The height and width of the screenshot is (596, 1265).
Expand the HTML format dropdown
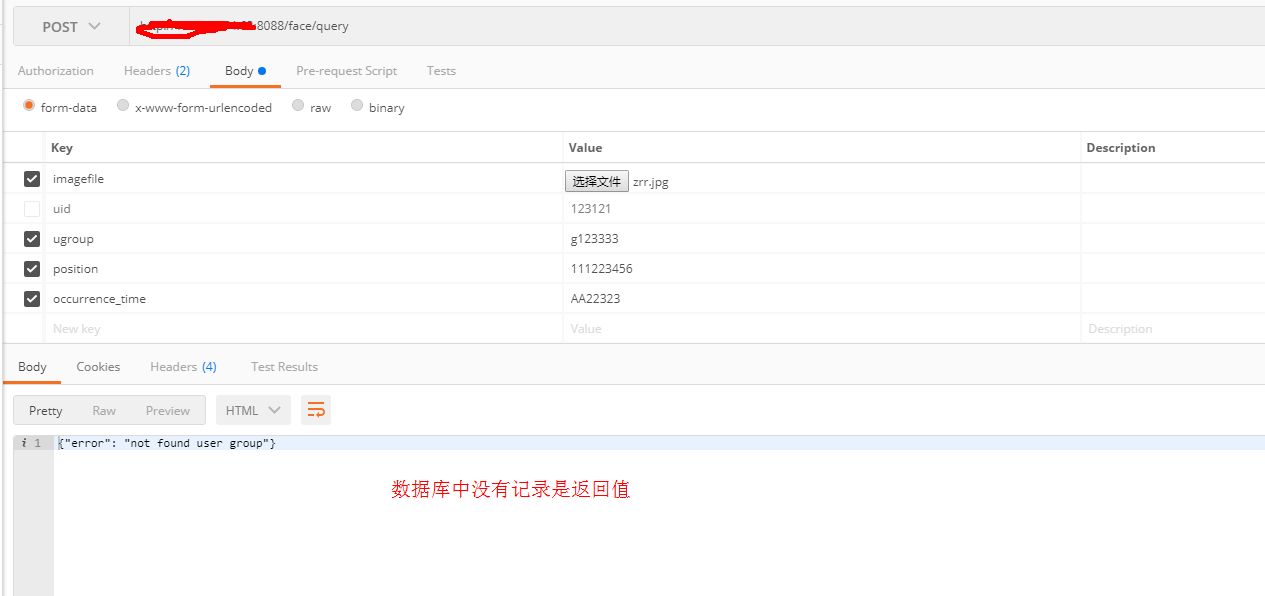pos(253,410)
